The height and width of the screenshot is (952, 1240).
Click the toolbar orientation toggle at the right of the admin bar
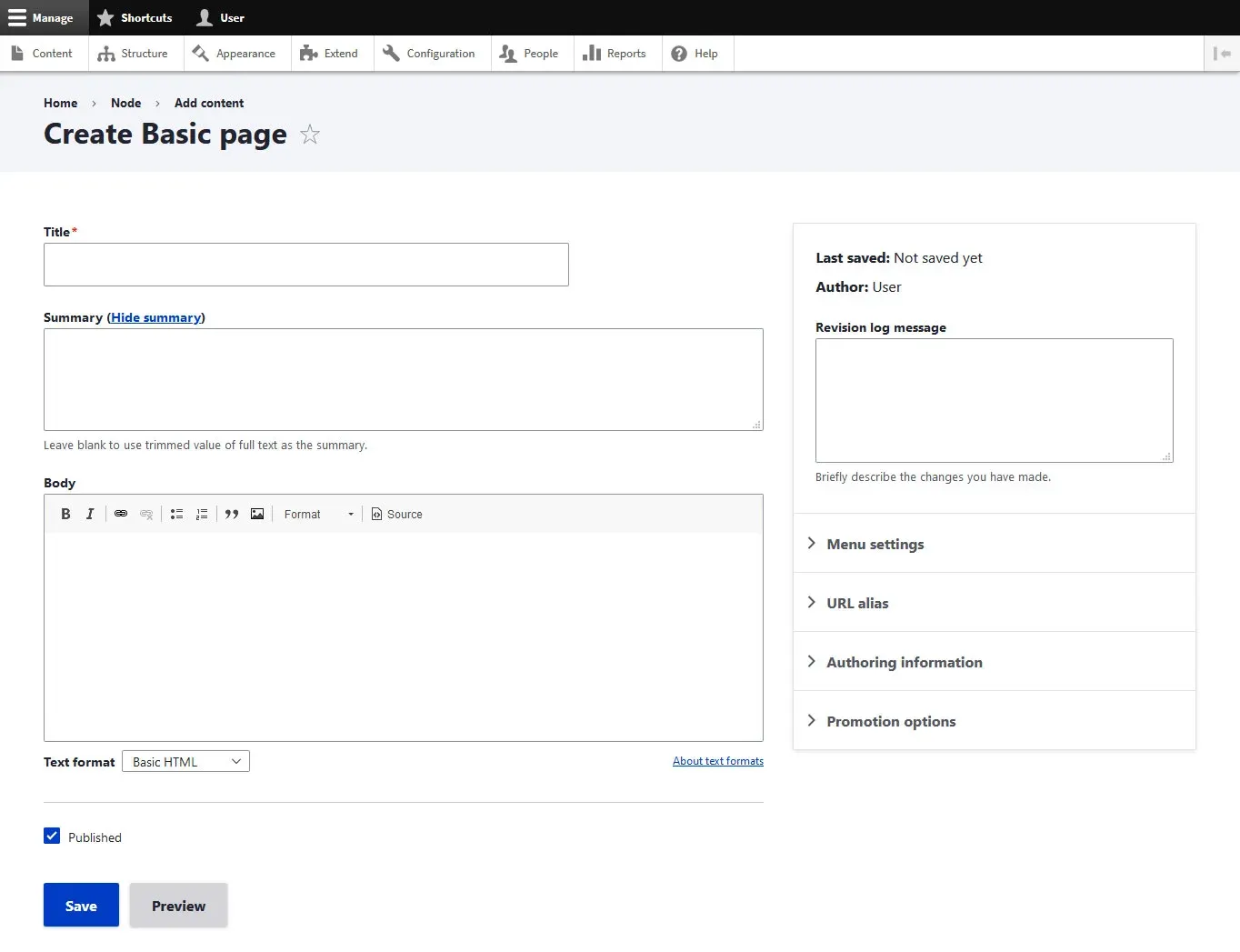coord(1222,54)
